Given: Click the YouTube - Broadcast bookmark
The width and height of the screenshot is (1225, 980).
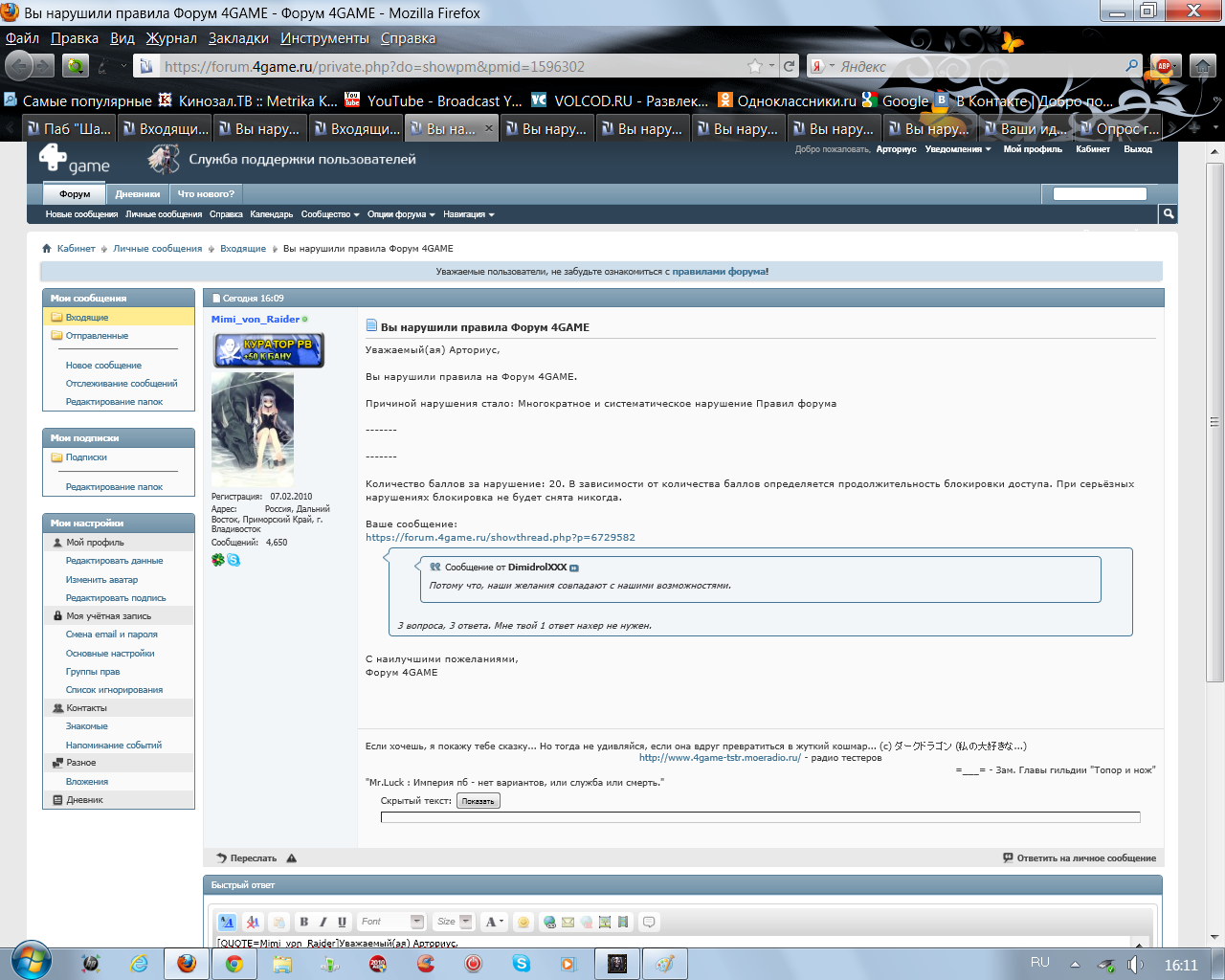Looking at the screenshot, I should tap(434, 100).
